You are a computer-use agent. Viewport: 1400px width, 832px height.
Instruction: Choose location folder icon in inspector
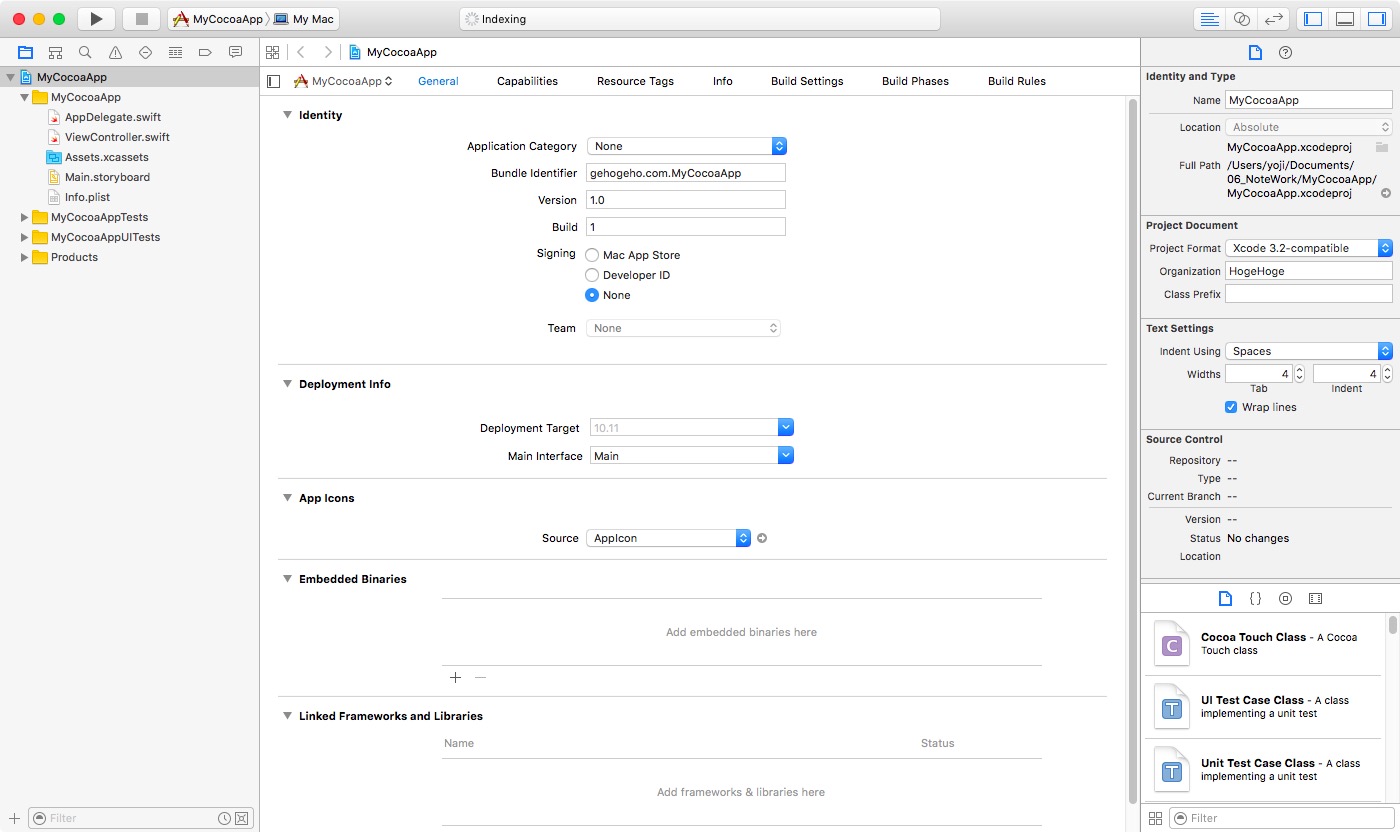(x=1382, y=147)
